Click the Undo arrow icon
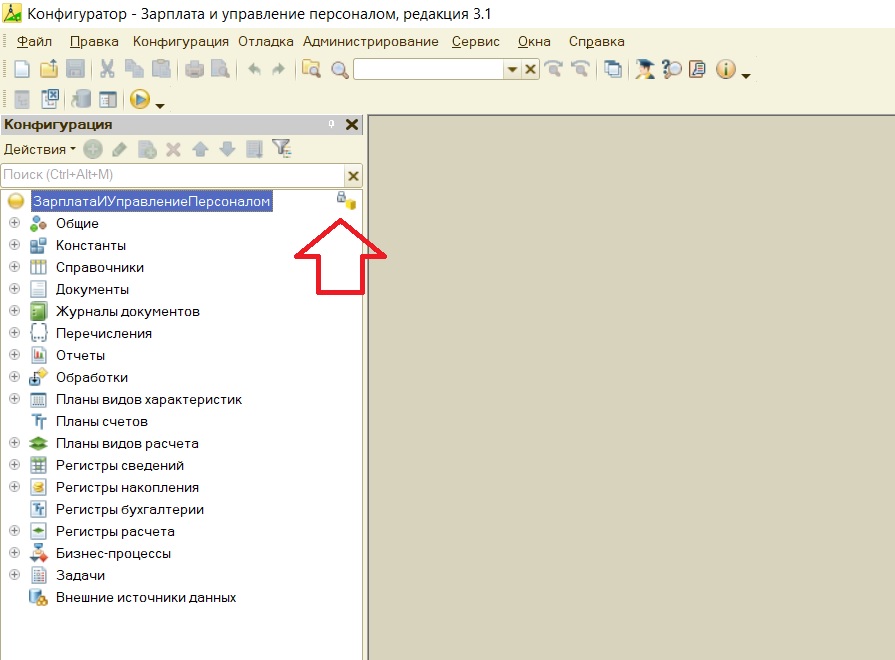Viewport: 895px width, 660px height. (x=254, y=70)
